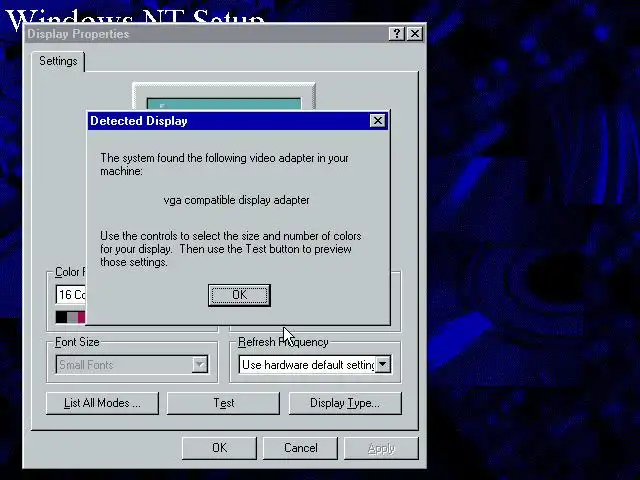Click the Font Size group label

(77, 342)
